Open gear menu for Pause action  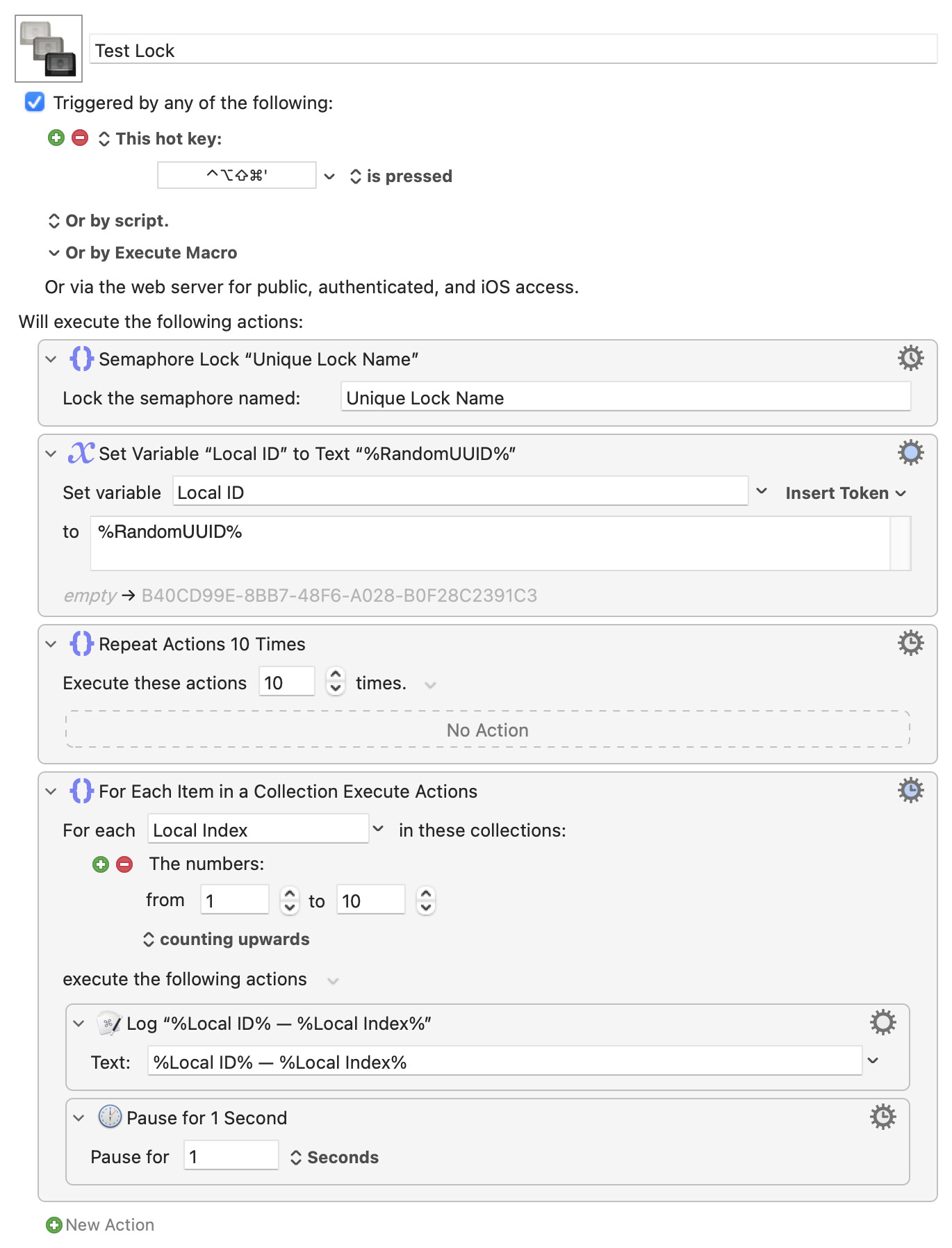pyautogui.click(x=883, y=1117)
